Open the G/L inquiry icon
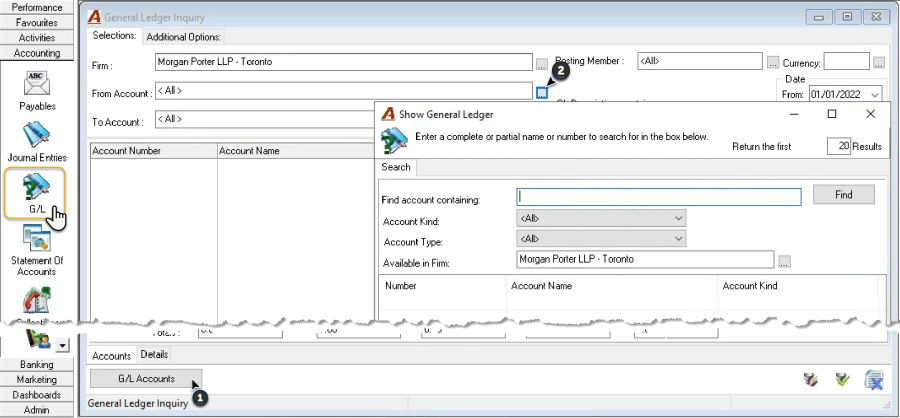The image size is (900, 418). coord(37,187)
